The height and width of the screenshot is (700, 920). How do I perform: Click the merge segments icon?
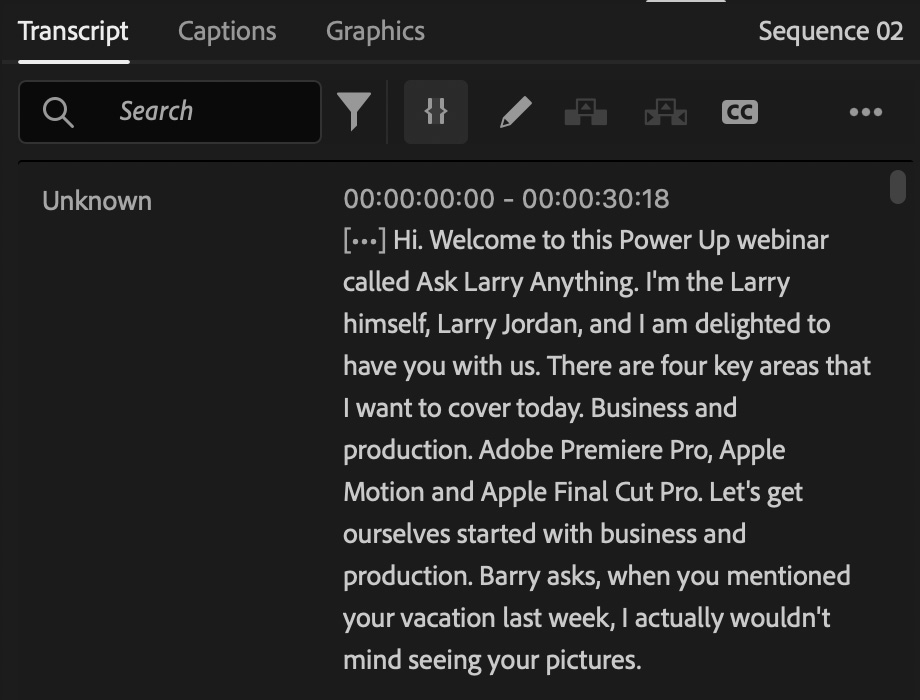[x=665, y=112]
